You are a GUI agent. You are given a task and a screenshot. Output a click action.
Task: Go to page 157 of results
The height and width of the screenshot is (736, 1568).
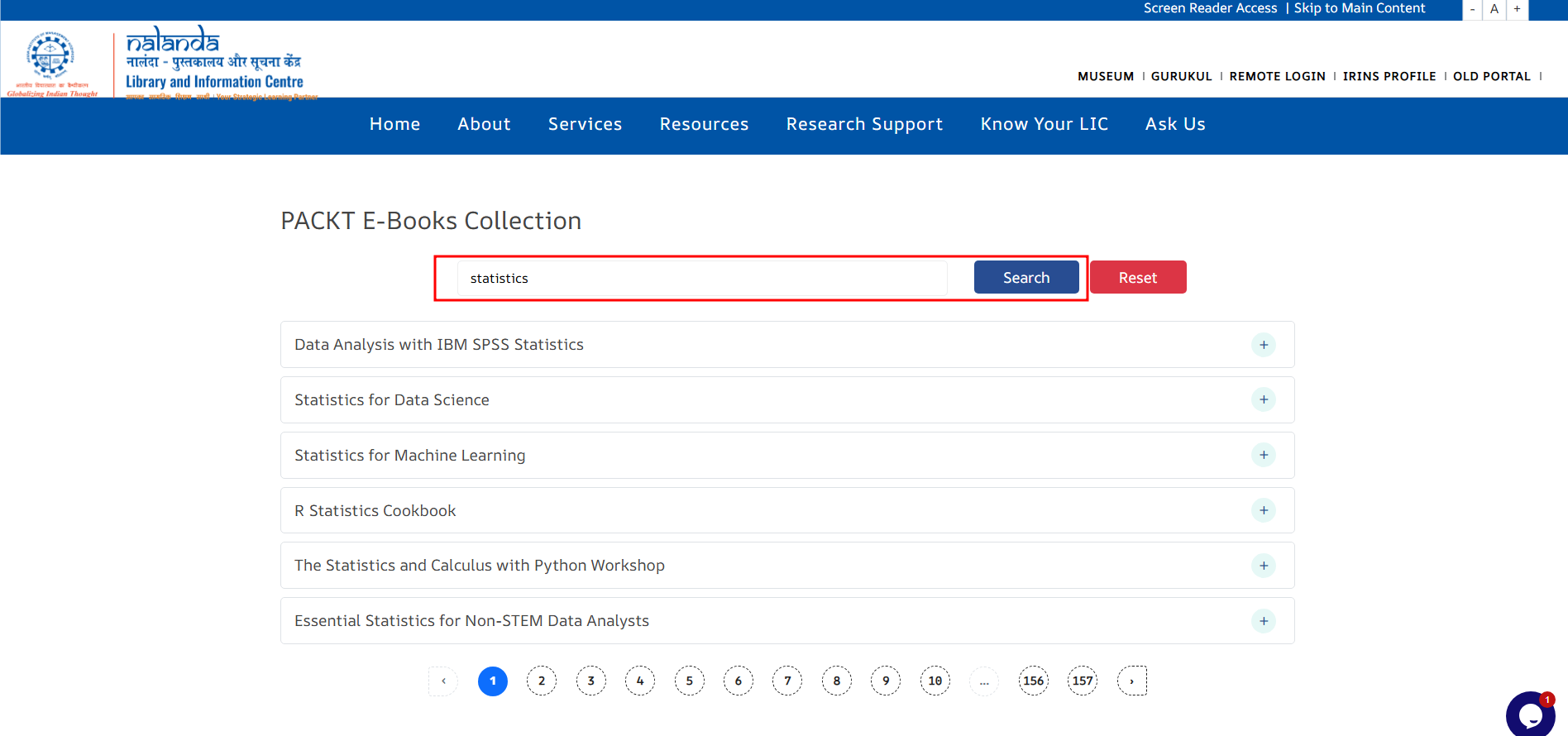(1083, 681)
